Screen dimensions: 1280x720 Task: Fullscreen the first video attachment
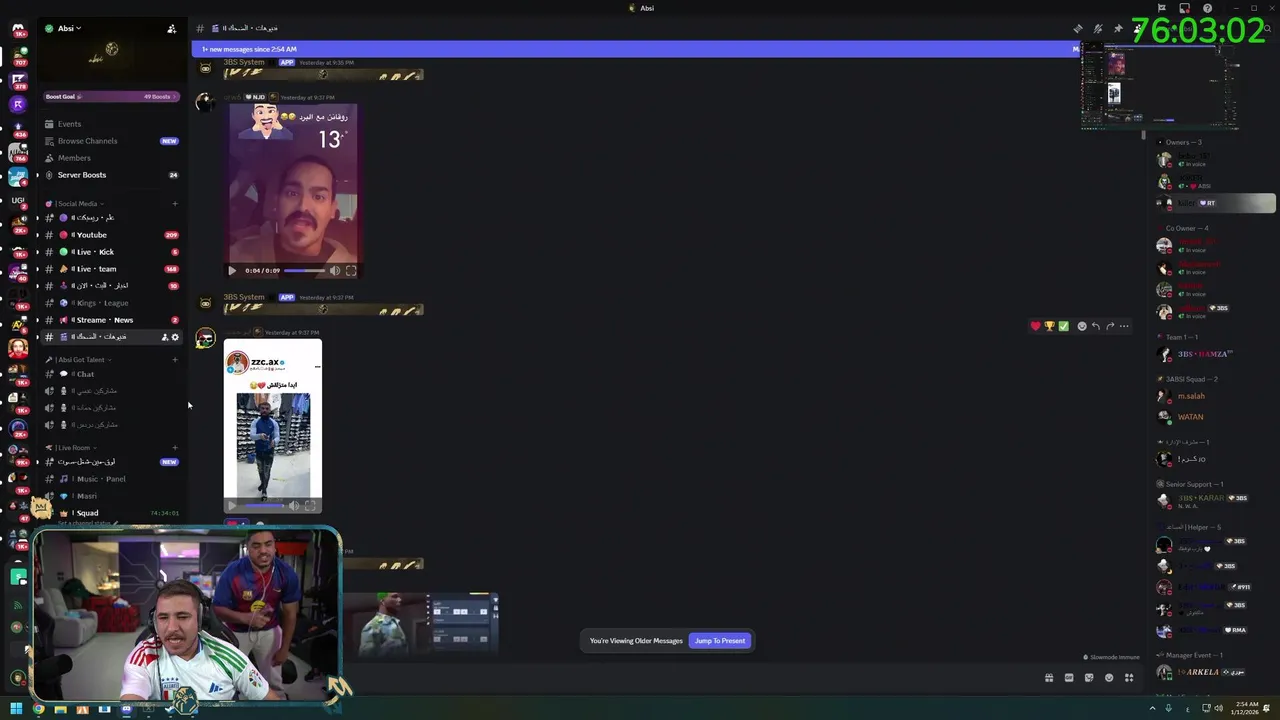351,270
